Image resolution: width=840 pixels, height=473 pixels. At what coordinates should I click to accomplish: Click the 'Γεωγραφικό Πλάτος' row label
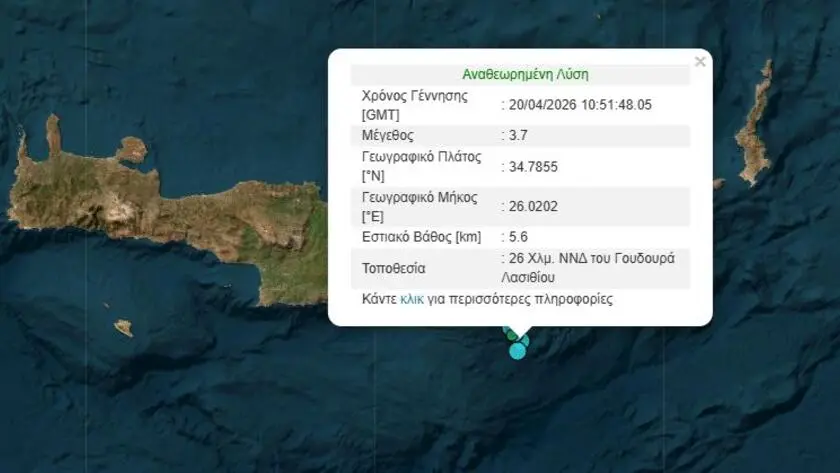coord(422,157)
